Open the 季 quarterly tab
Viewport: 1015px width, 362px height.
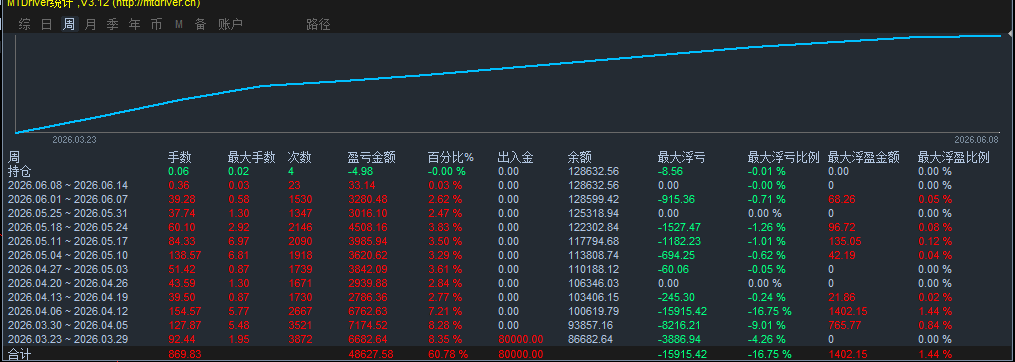(x=113, y=25)
